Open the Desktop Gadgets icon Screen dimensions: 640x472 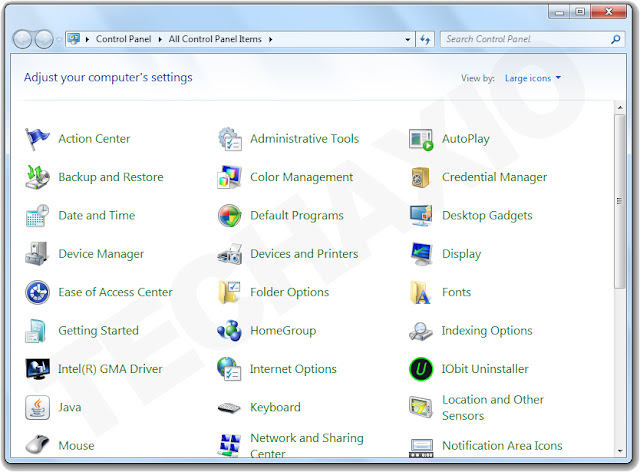point(421,216)
